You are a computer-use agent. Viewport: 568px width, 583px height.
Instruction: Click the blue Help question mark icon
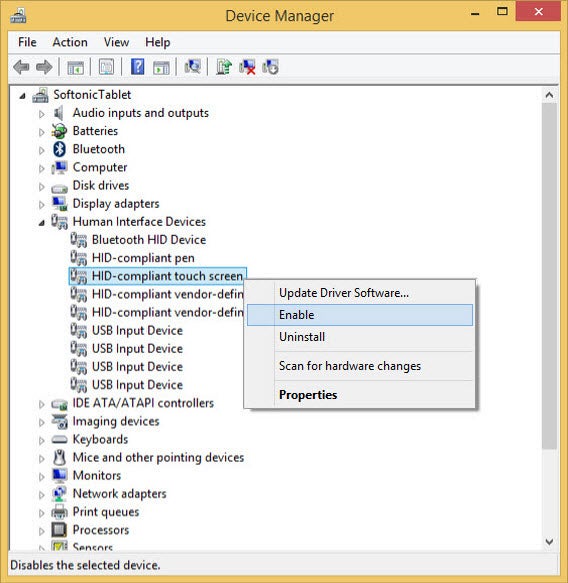pyautogui.click(x=137, y=67)
